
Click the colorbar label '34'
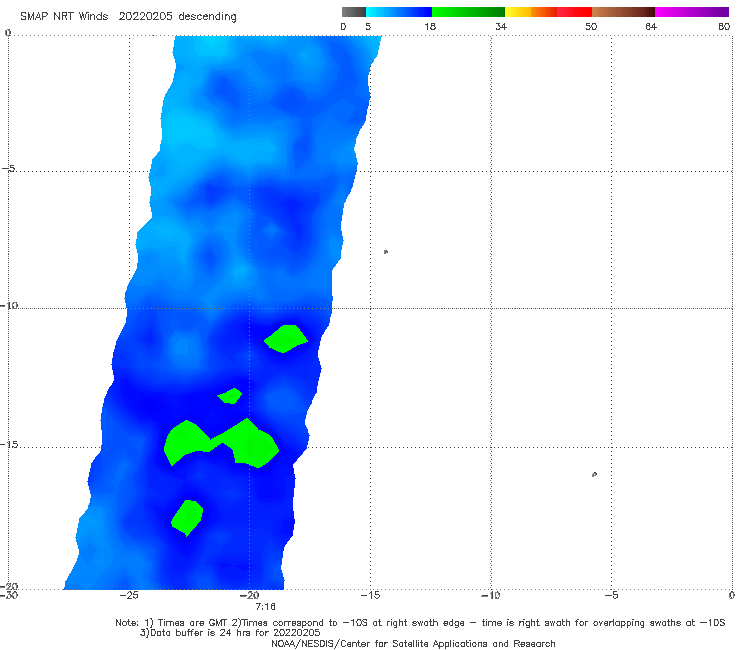[x=501, y=26]
